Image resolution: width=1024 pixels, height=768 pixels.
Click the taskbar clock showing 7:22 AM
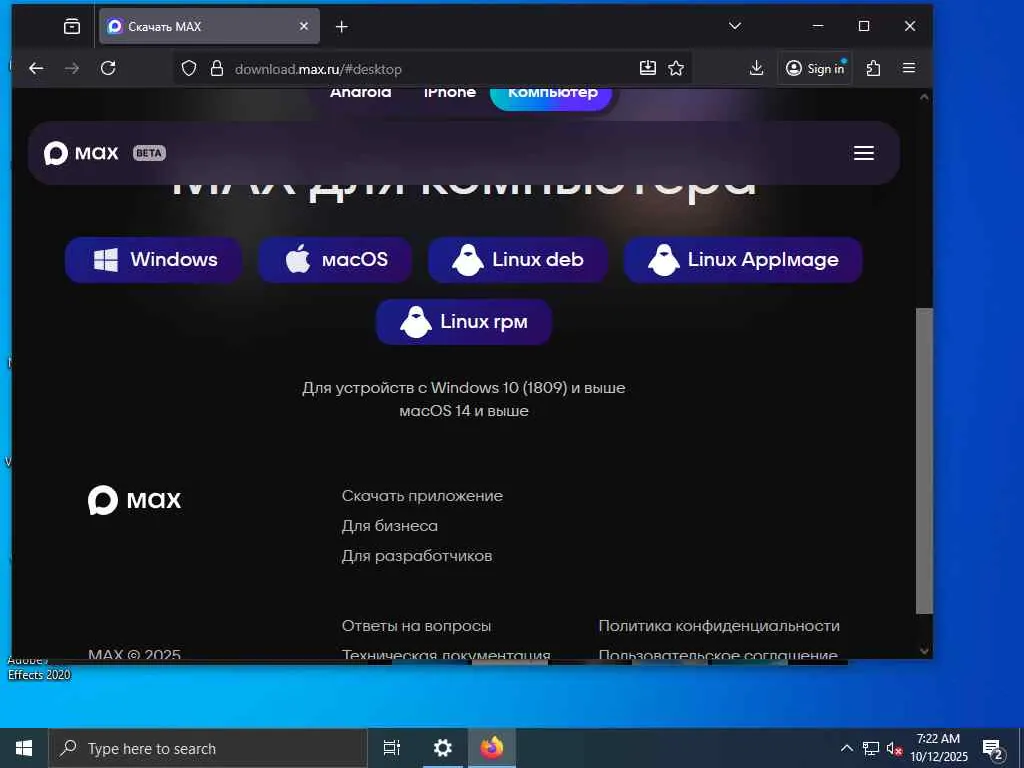[x=938, y=748]
